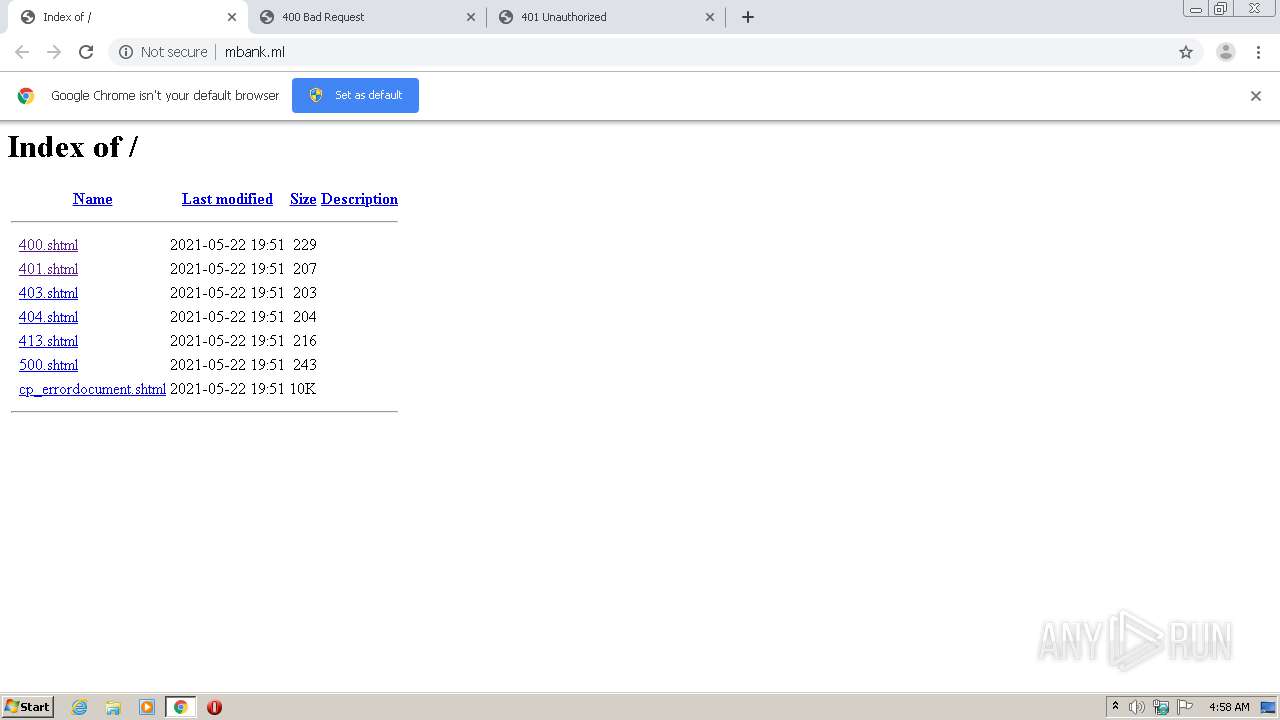
Task: Click size 243 in 500.shtml row
Action: click(304, 365)
